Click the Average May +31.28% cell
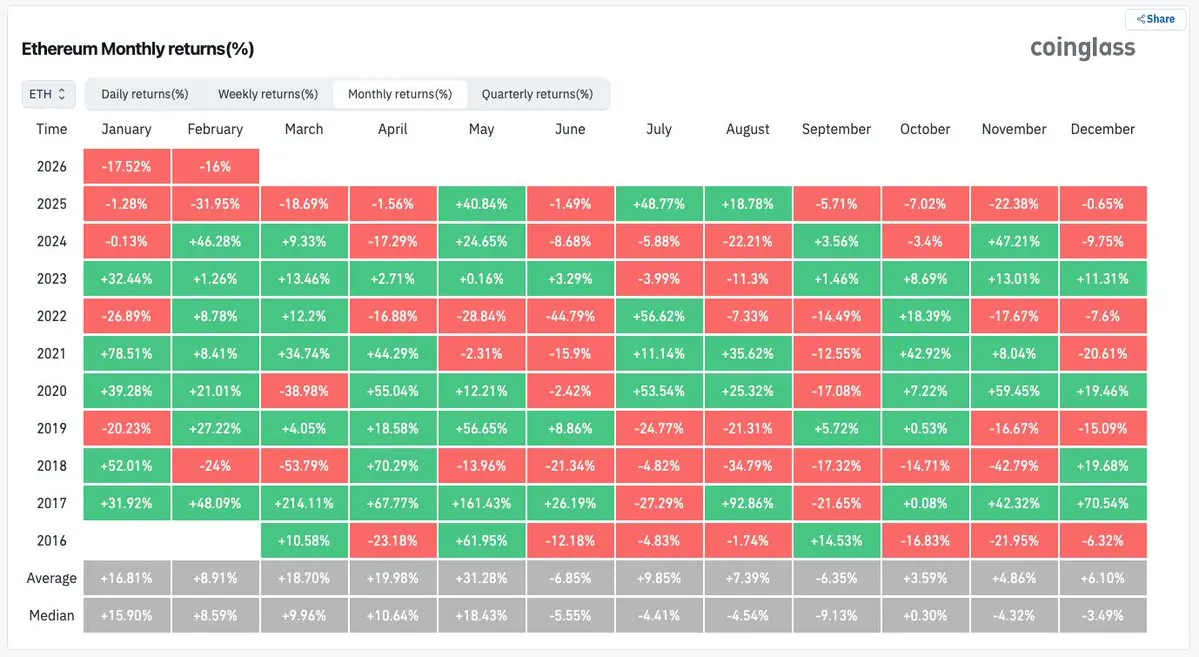1199x657 pixels. point(481,578)
